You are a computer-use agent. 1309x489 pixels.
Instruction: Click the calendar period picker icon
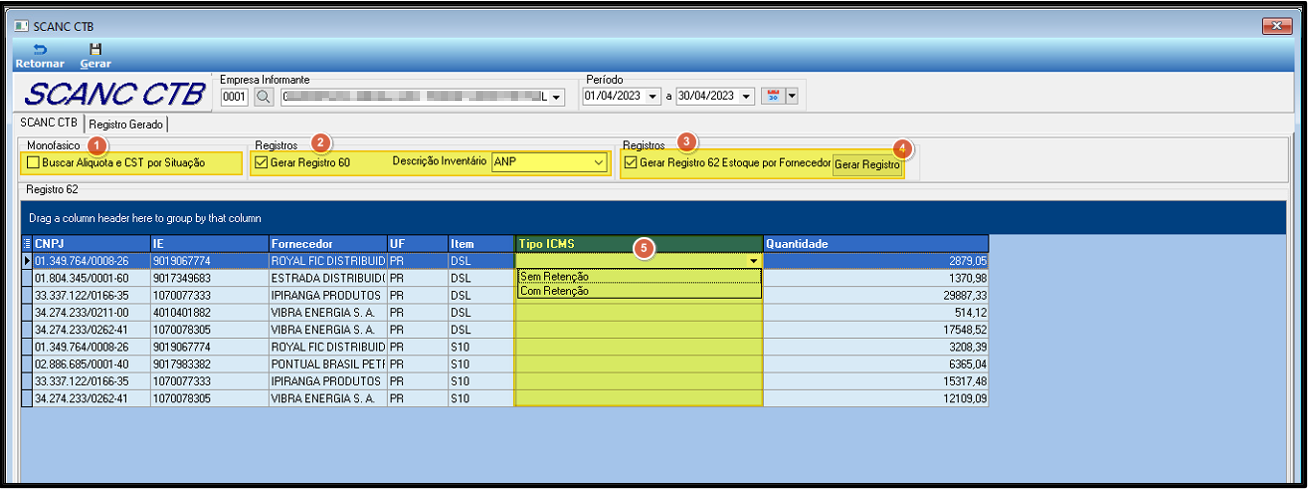(773, 96)
